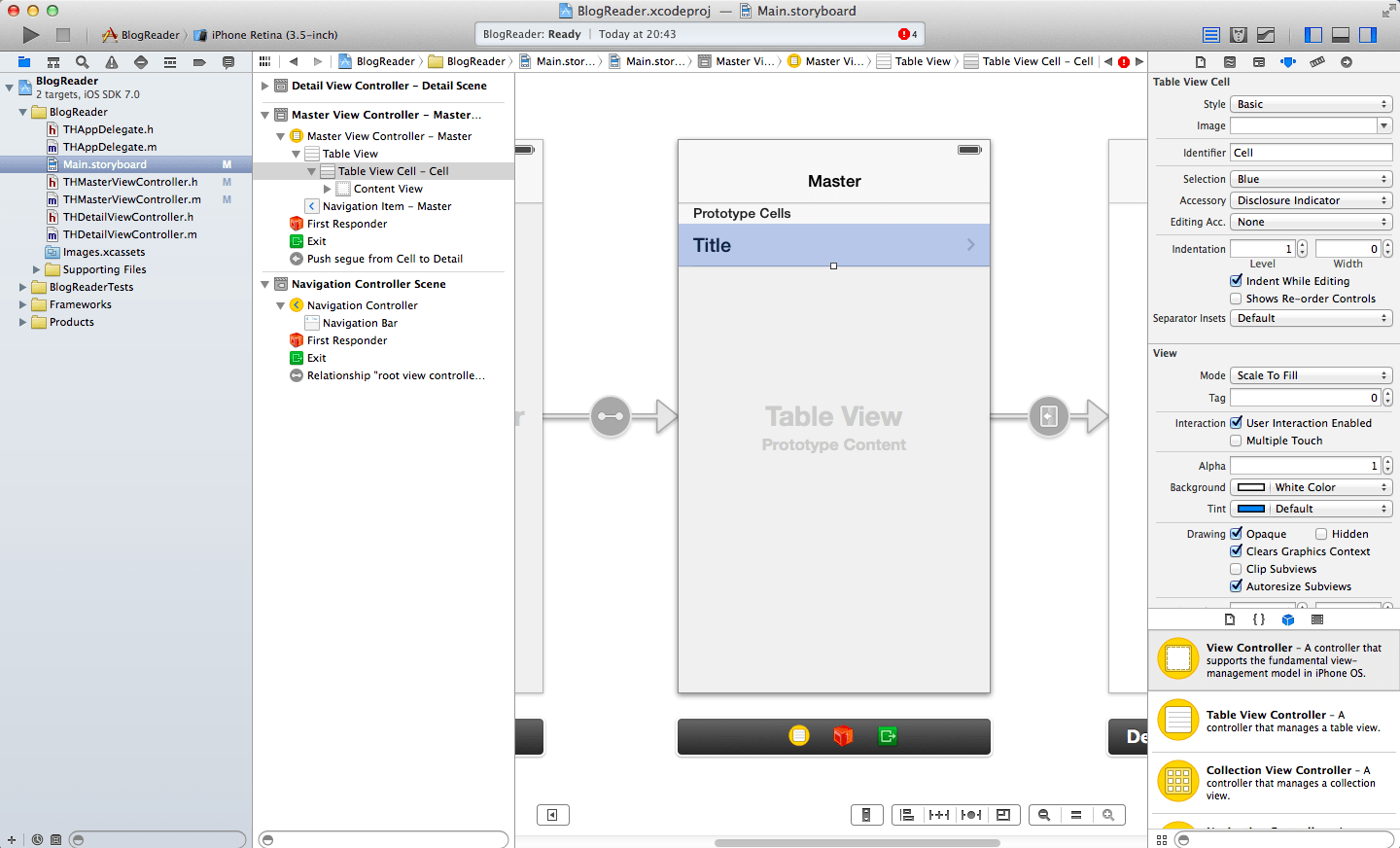Open the Mode dropdown set to Scale To Fill
The image size is (1400, 848).
(1312, 375)
